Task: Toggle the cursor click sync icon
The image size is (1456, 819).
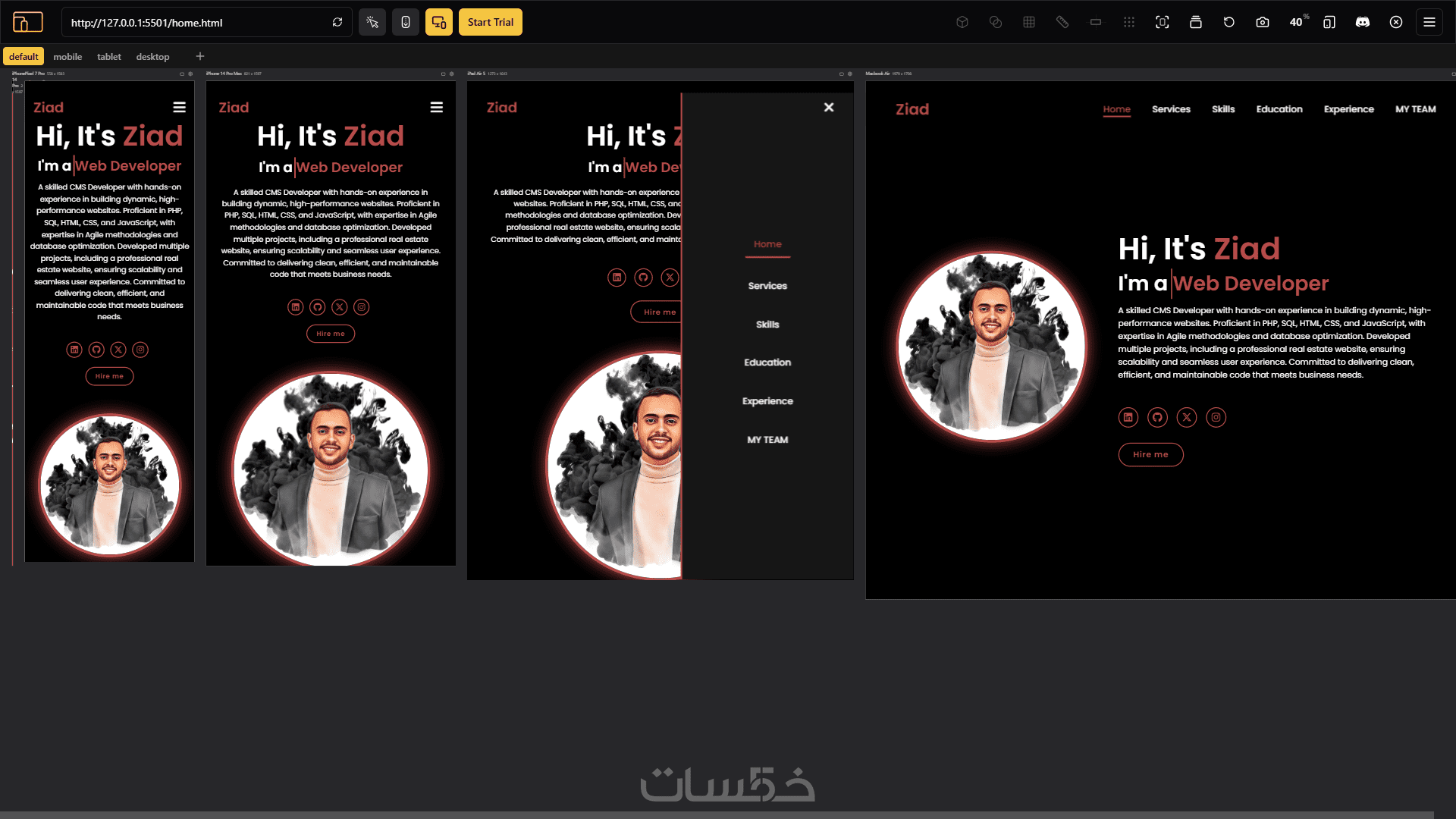Action: [x=372, y=22]
